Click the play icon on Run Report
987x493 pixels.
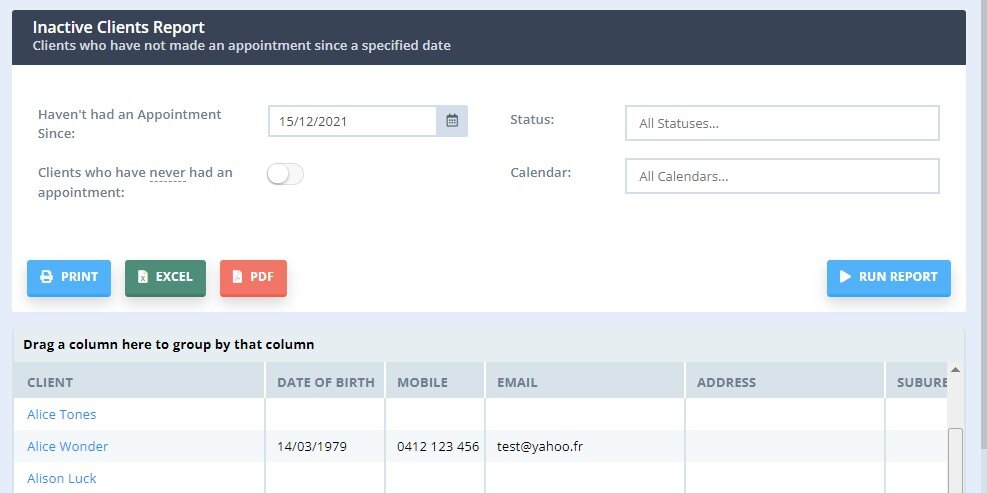click(845, 277)
